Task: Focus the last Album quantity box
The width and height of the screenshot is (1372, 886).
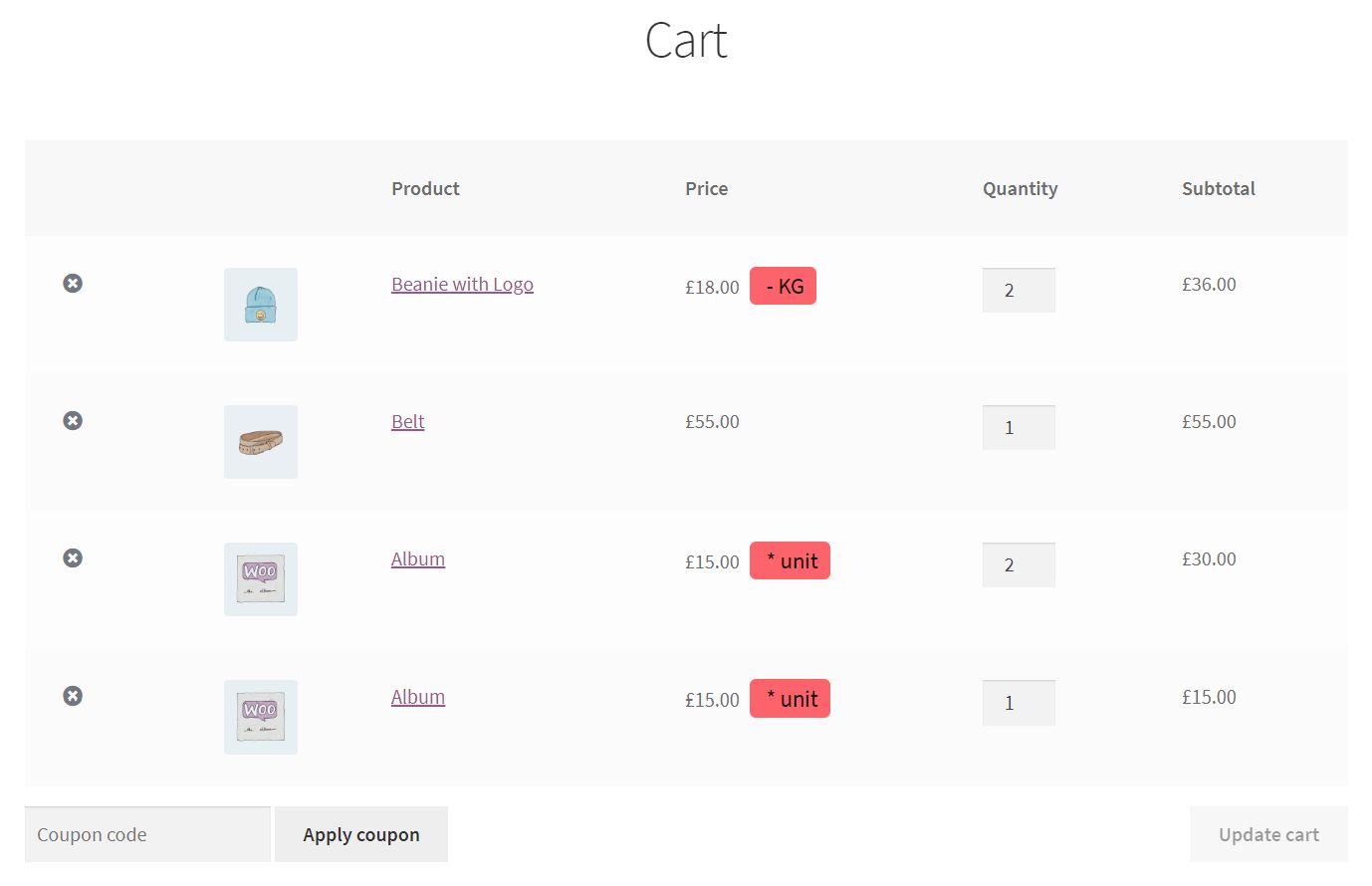Action: [x=1019, y=703]
